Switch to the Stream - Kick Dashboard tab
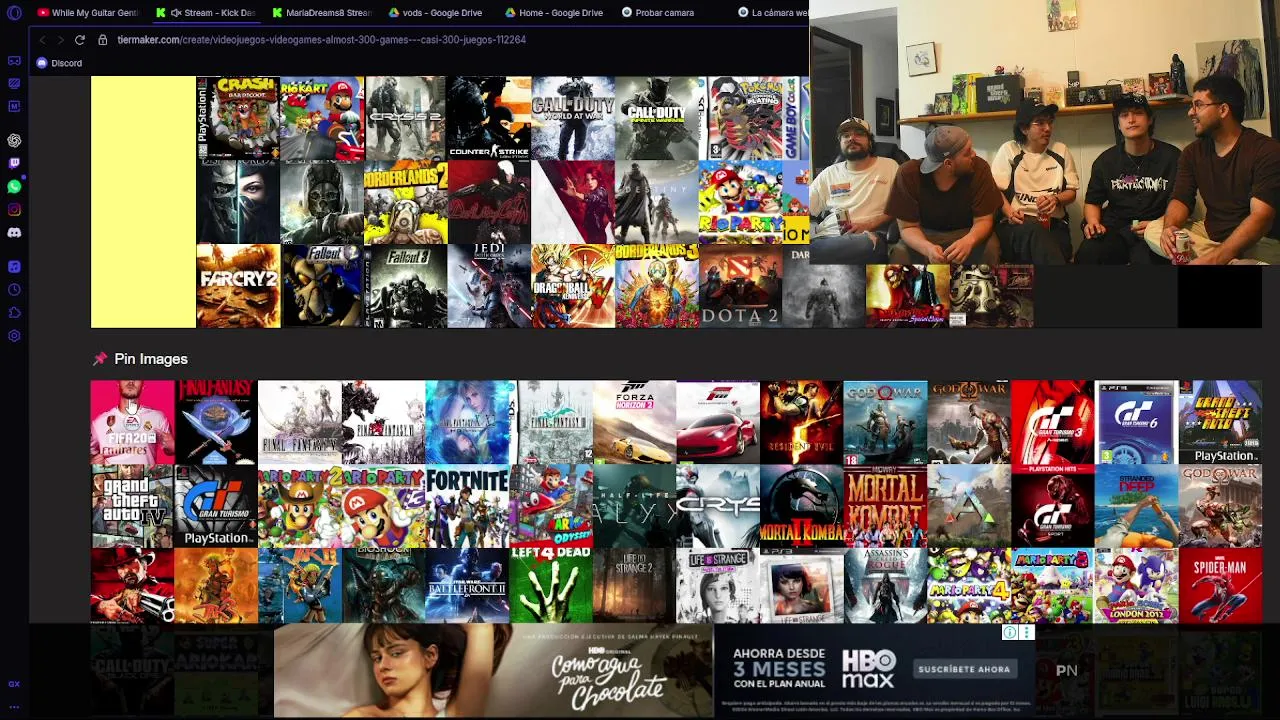 point(208,13)
